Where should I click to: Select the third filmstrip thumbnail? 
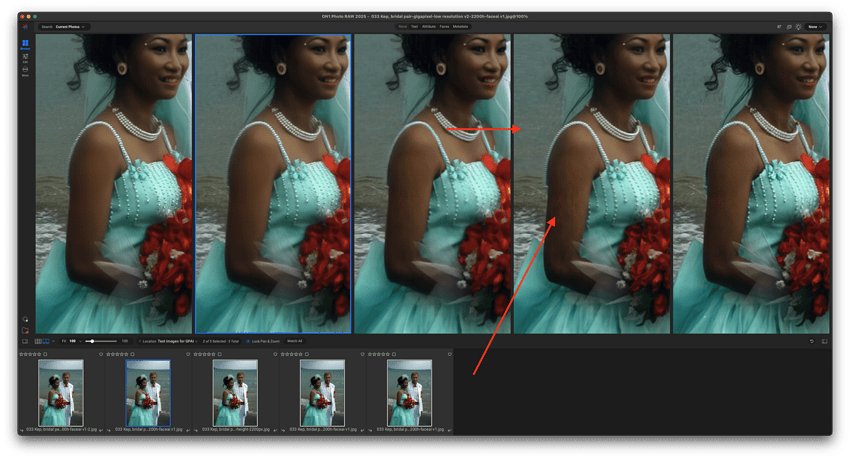coord(235,393)
